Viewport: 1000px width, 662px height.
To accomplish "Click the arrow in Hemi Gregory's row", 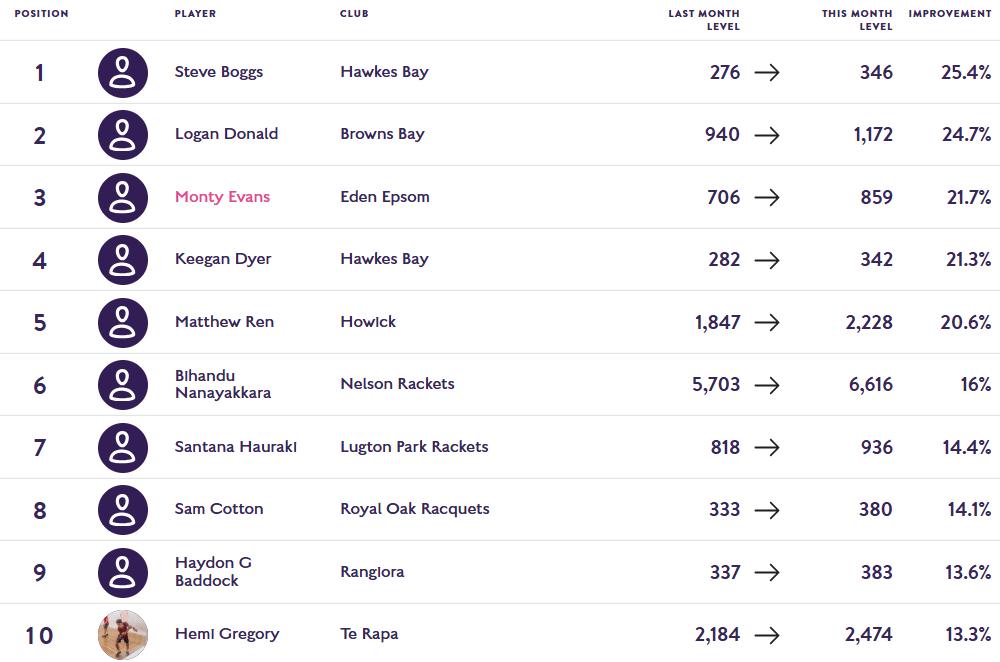I will (x=767, y=635).
